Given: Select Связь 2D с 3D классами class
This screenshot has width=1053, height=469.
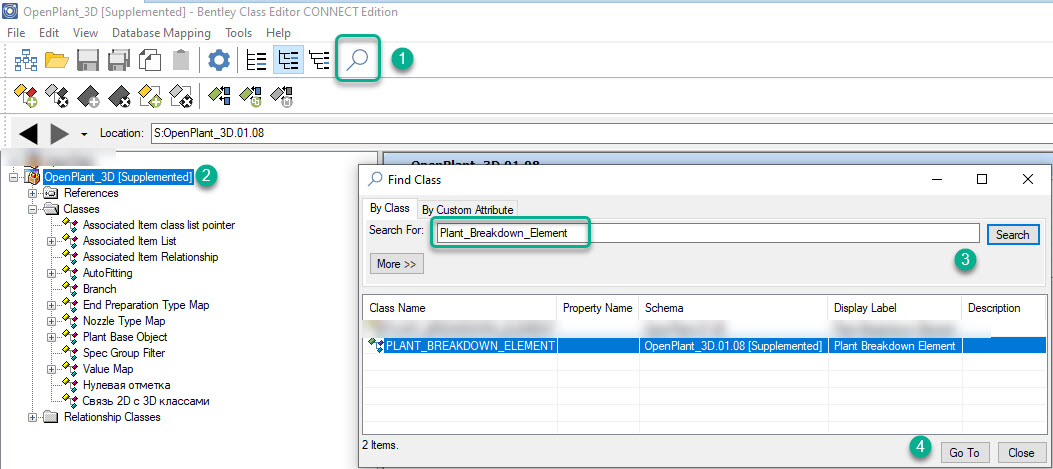Looking at the screenshot, I should (x=146, y=402).
